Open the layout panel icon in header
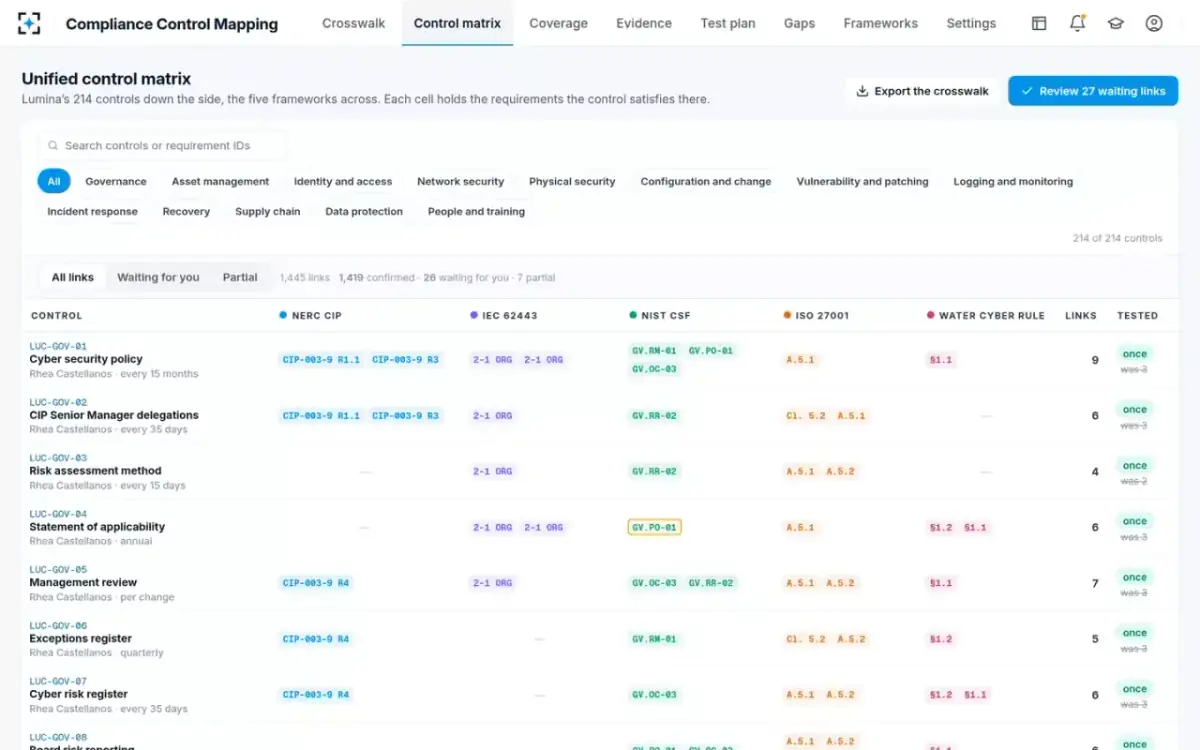This screenshot has width=1200, height=750. pyautogui.click(x=1039, y=23)
